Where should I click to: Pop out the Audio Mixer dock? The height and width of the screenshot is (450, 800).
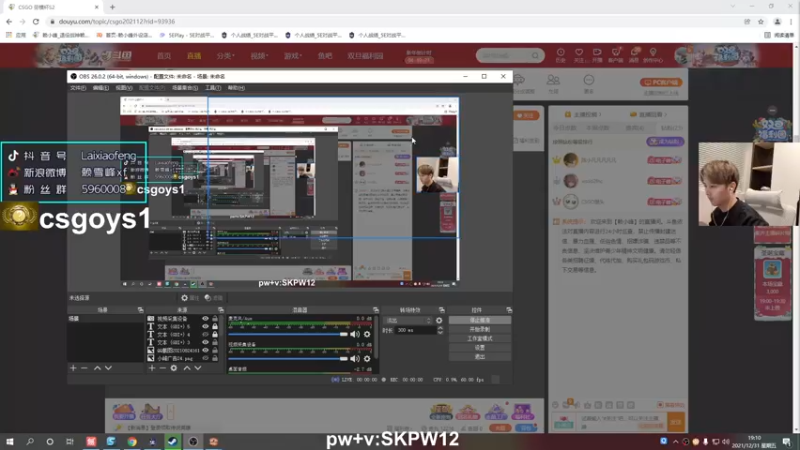376,310
